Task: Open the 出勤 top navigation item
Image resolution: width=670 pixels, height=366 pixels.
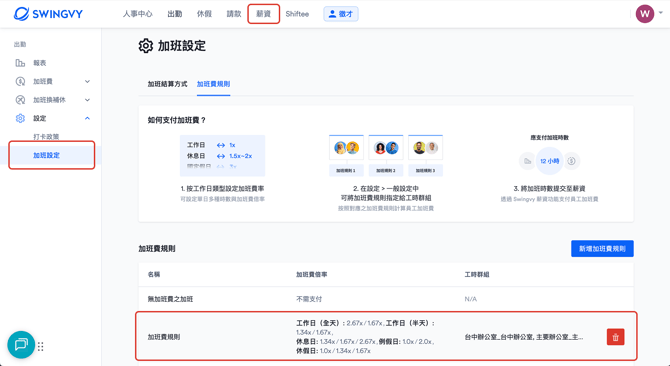Action: (x=175, y=14)
